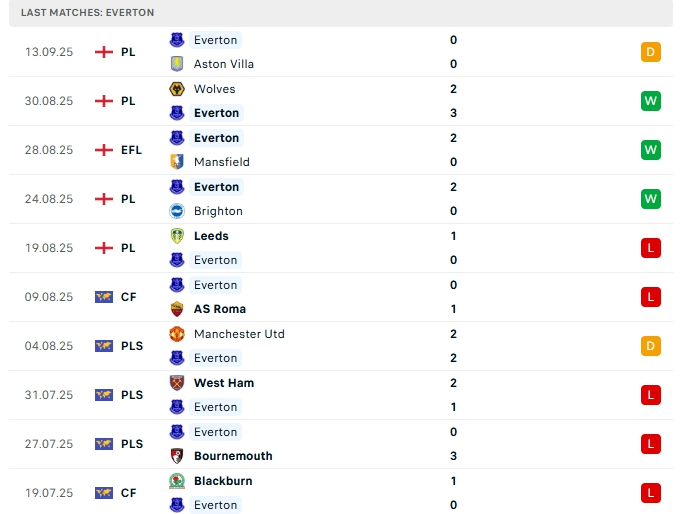The image size is (681, 514).
Task: Click the Bournemouth club crest icon
Action: [x=177, y=456]
